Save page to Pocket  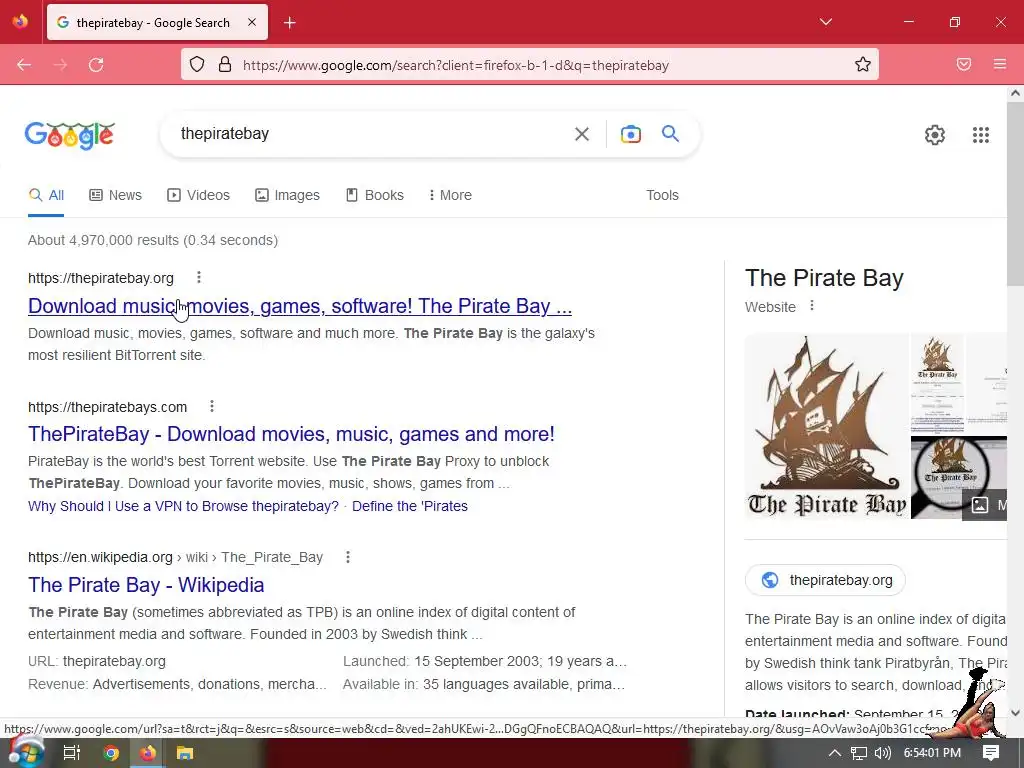pos(964,65)
